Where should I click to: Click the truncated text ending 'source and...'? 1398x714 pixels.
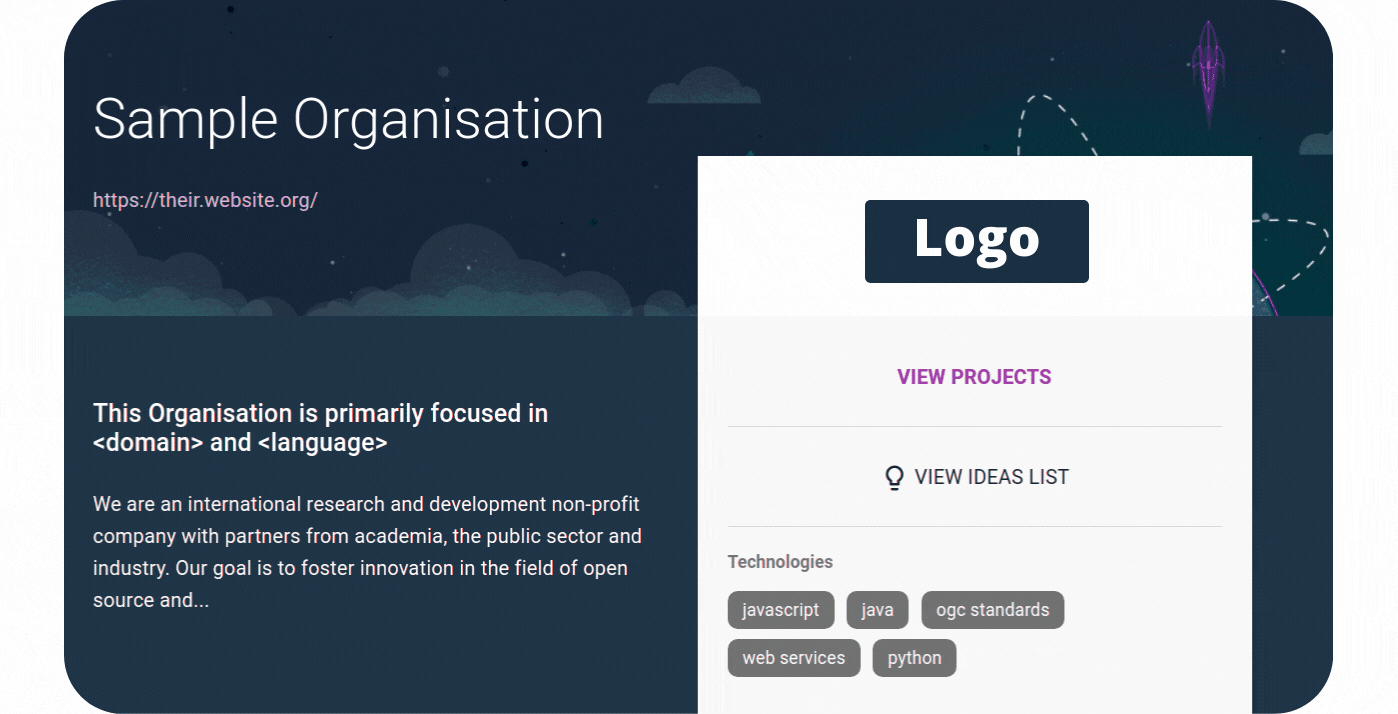point(151,601)
